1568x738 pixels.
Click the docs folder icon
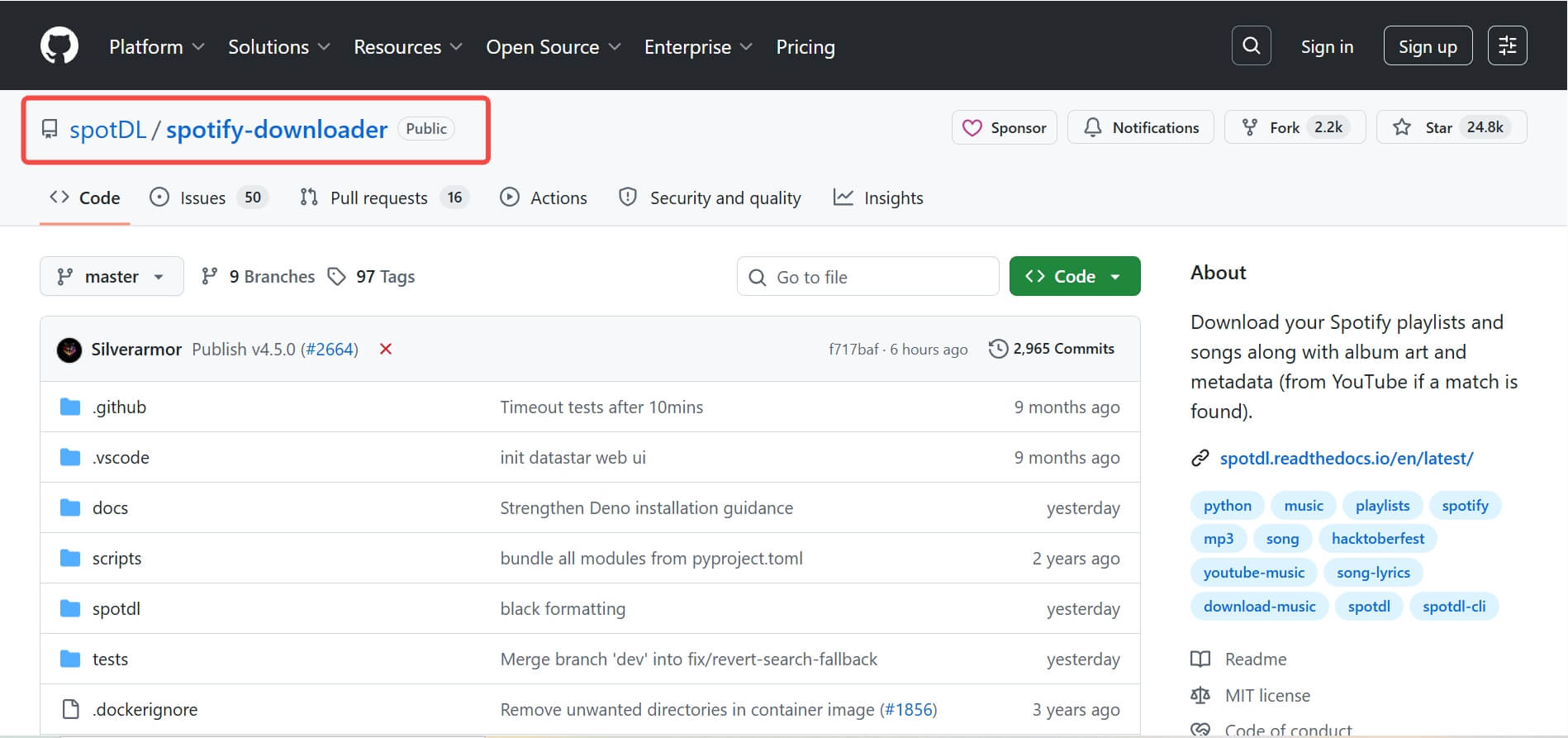(70, 507)
